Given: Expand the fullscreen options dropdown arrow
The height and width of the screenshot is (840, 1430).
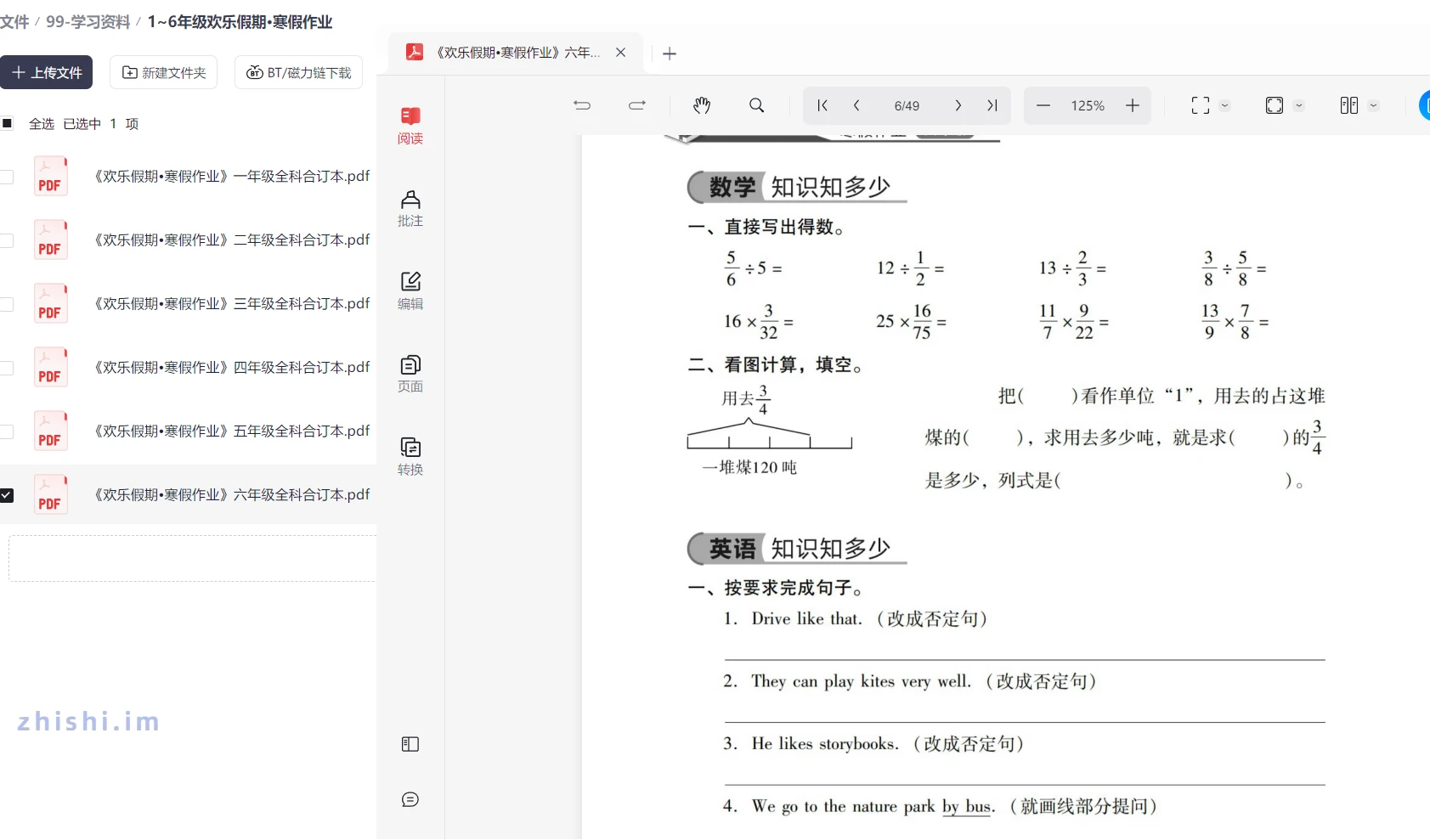Looking at the screenshot, I should pyautogui.click(x=1224, y=105).
